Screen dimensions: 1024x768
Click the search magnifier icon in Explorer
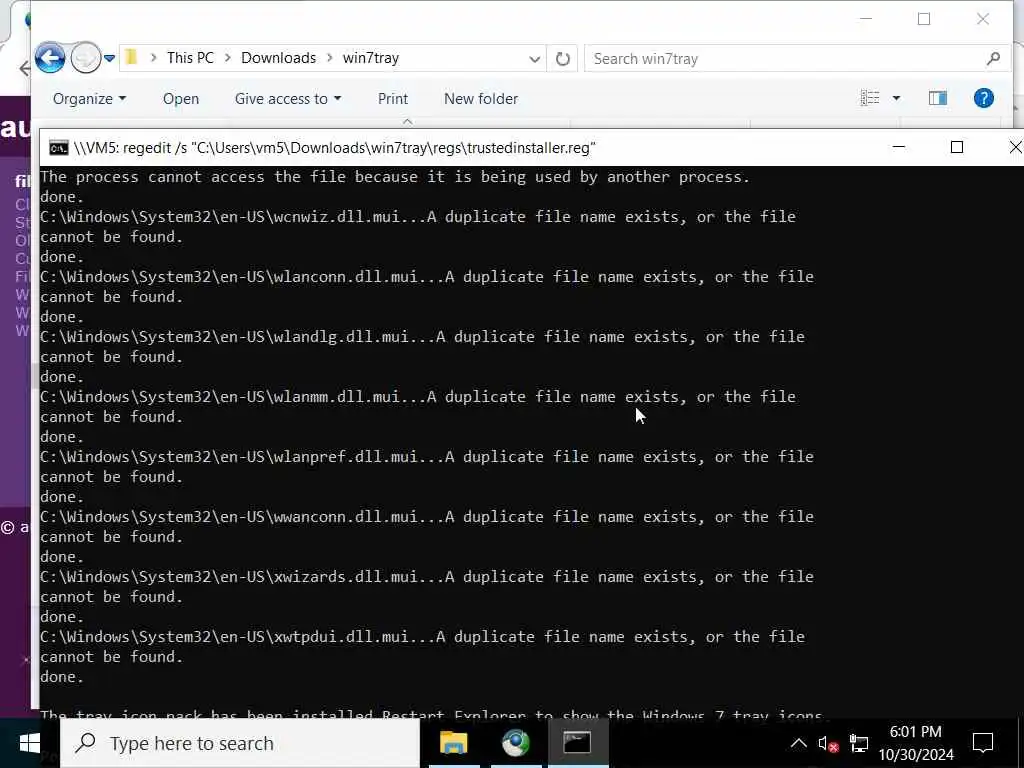[993, 59]
